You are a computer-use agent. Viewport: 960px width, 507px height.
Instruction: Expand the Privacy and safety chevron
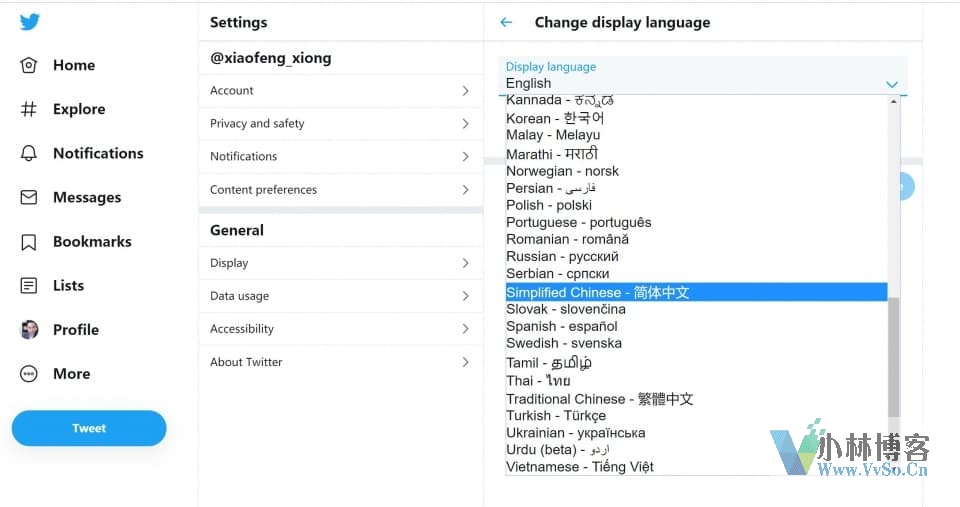pos(465,124)
